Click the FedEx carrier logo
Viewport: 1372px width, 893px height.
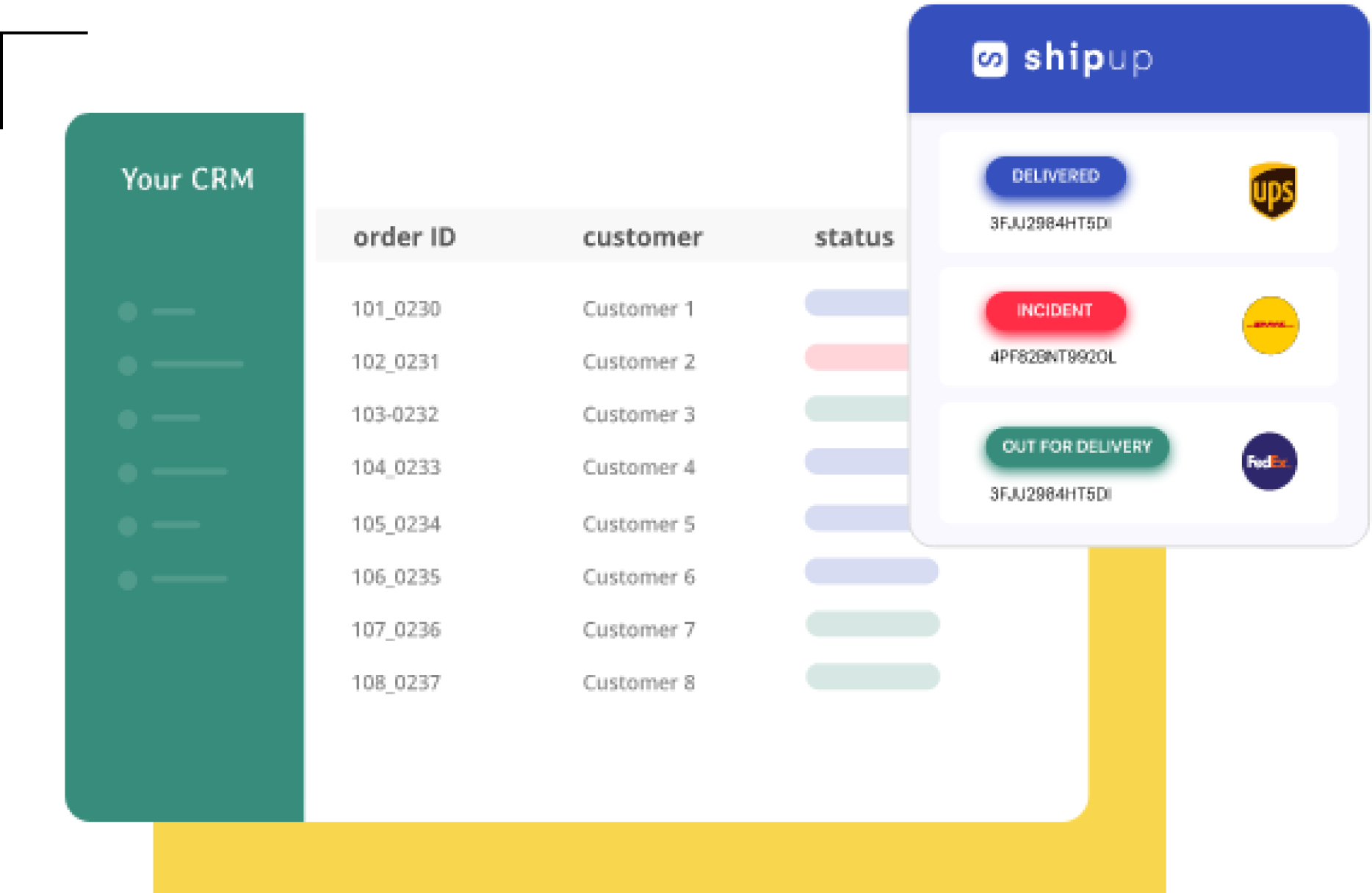pos(1269,462)
